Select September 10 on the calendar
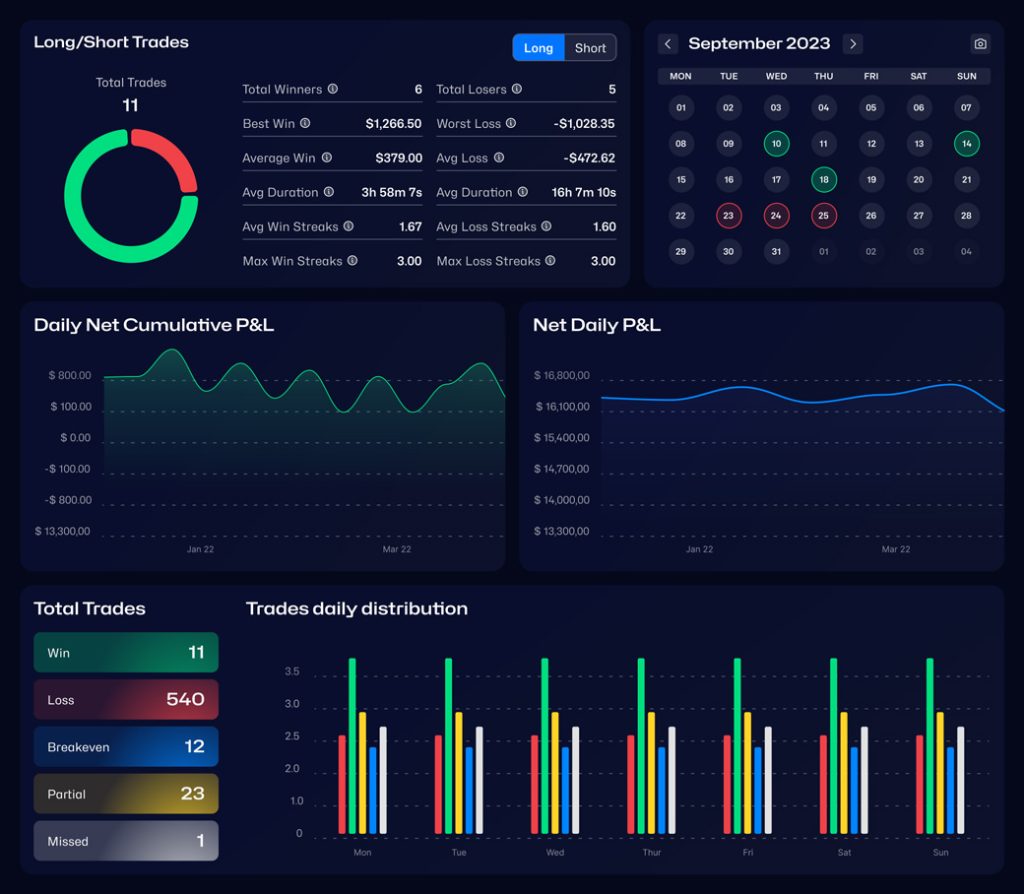The height and width of the screenshot is (894, 1024). coord(776,144)
